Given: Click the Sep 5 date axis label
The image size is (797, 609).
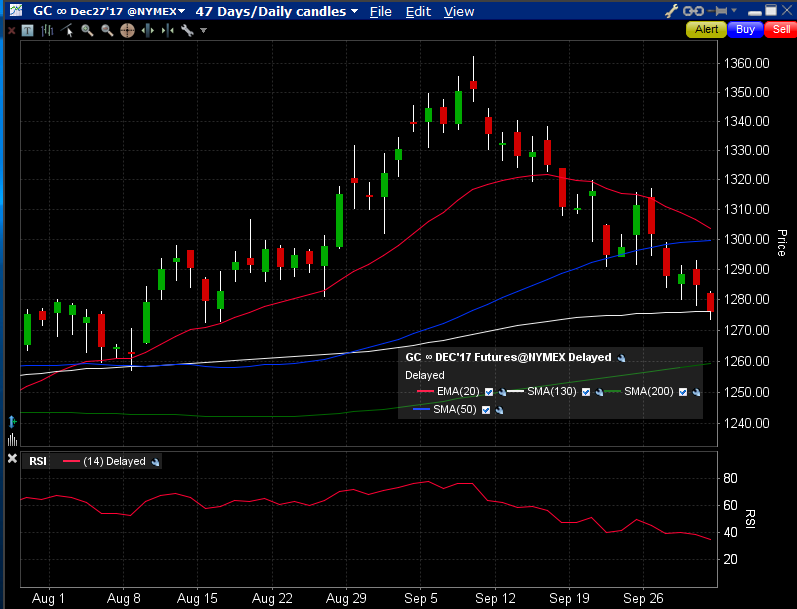Looking at the screenshot, I should point(421,598).
